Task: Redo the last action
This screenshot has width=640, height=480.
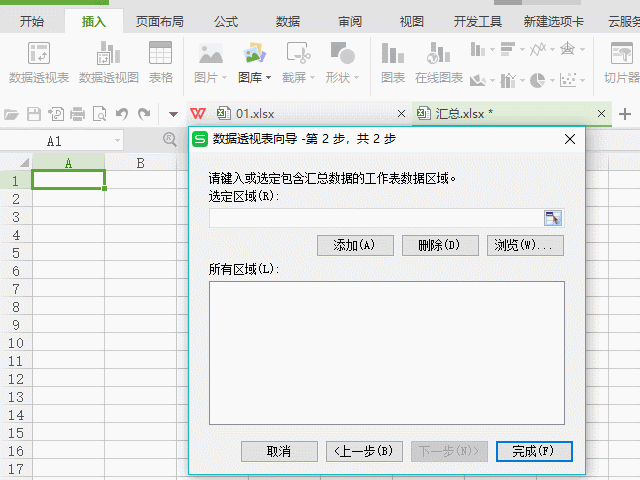Action: [144, 114]
